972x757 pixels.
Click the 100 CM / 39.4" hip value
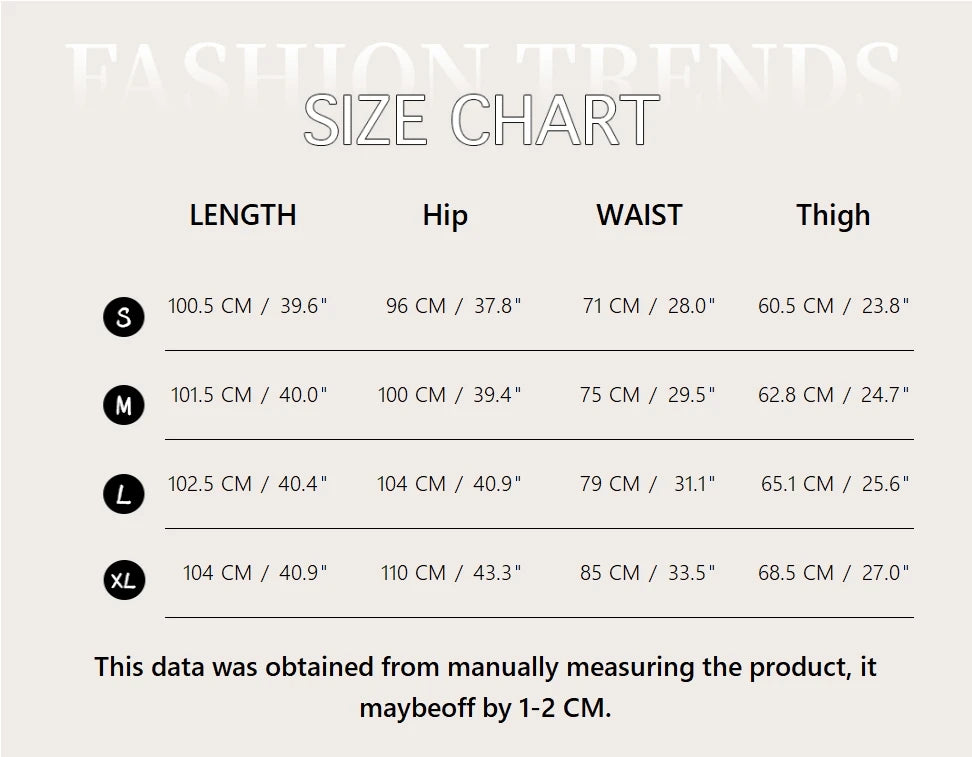click(x=450, y=395)
